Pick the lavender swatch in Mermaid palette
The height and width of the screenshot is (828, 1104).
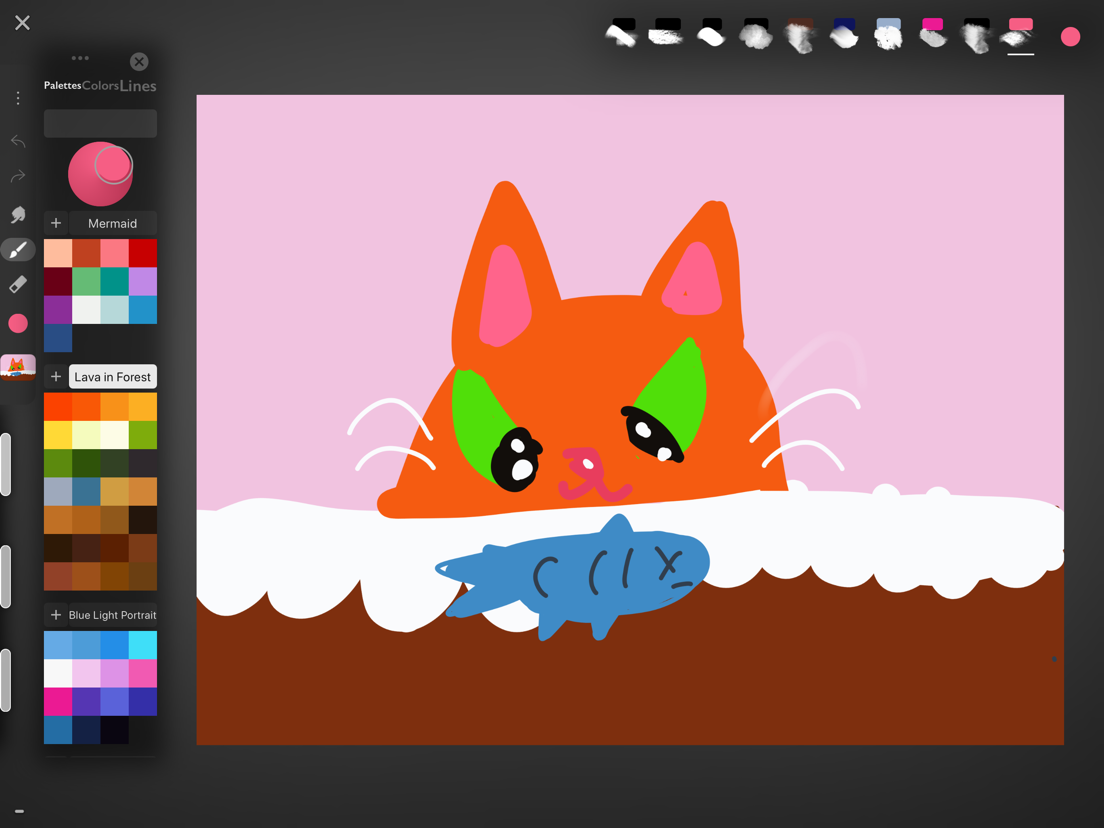(143, 282)
